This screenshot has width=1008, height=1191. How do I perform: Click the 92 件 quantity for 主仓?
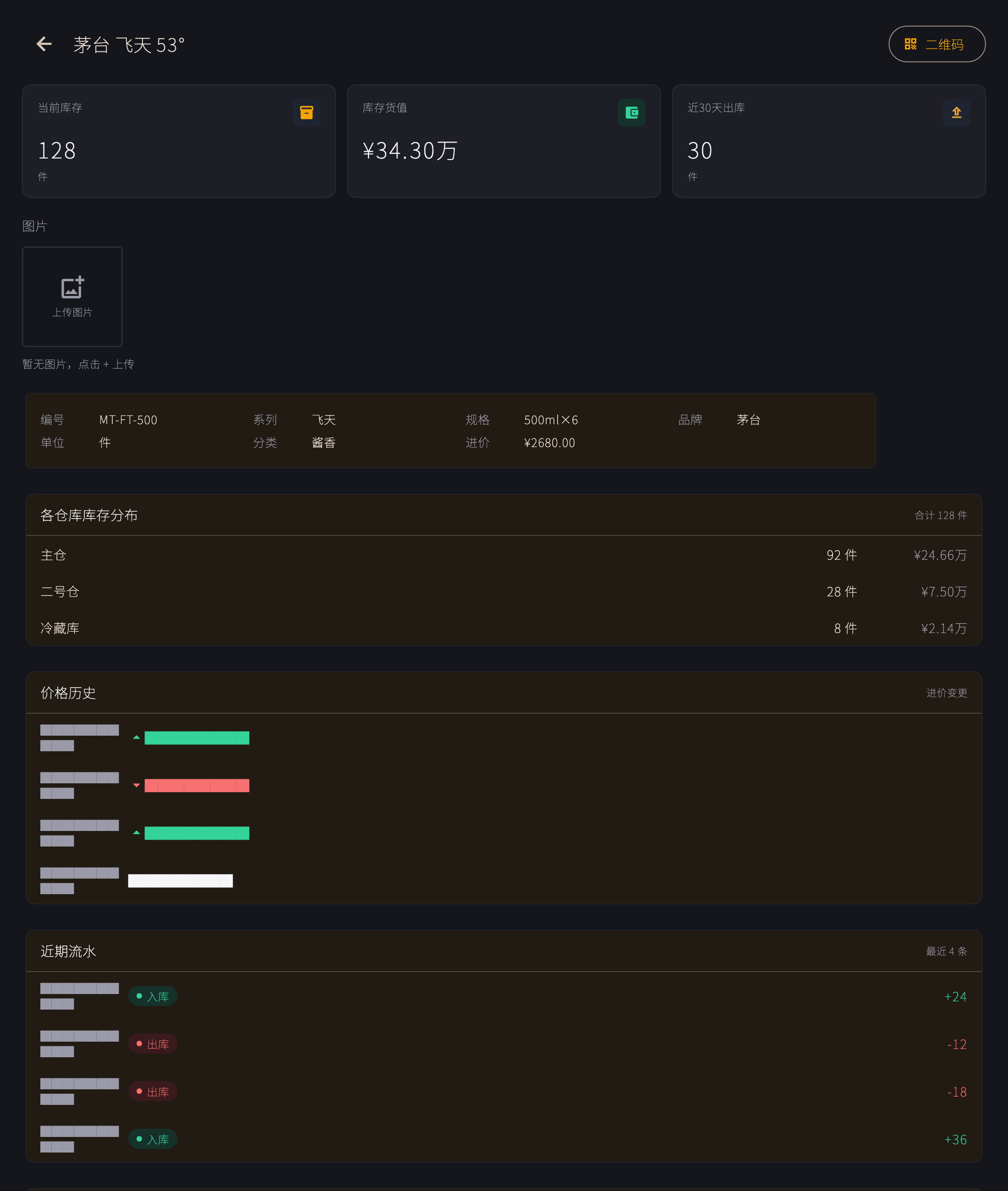[x=841, y=555]
